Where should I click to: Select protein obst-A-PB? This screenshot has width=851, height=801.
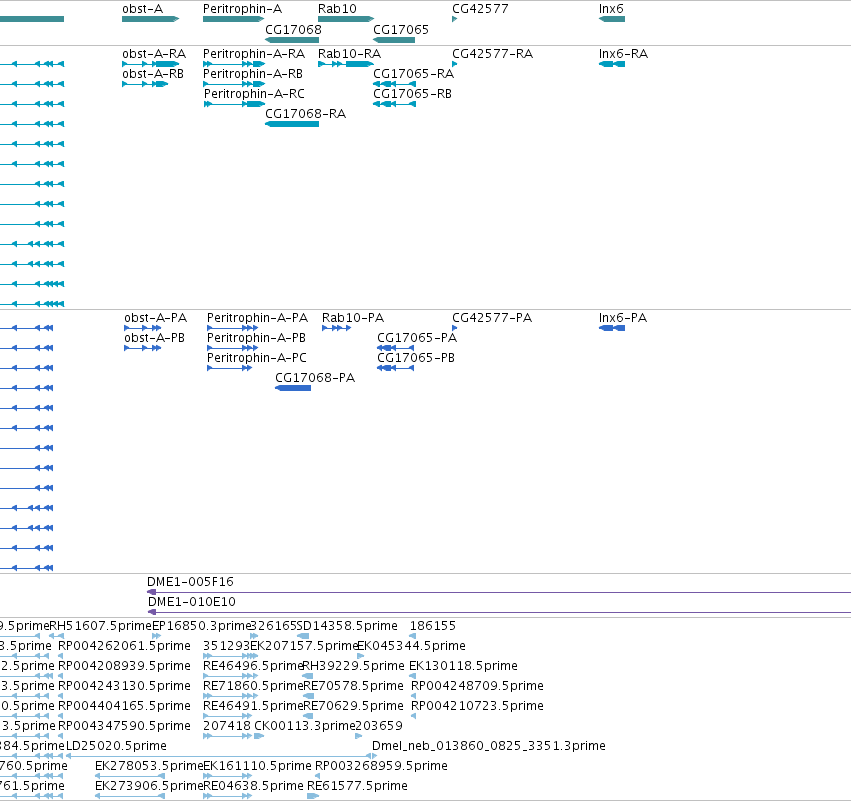pos(155,338)
